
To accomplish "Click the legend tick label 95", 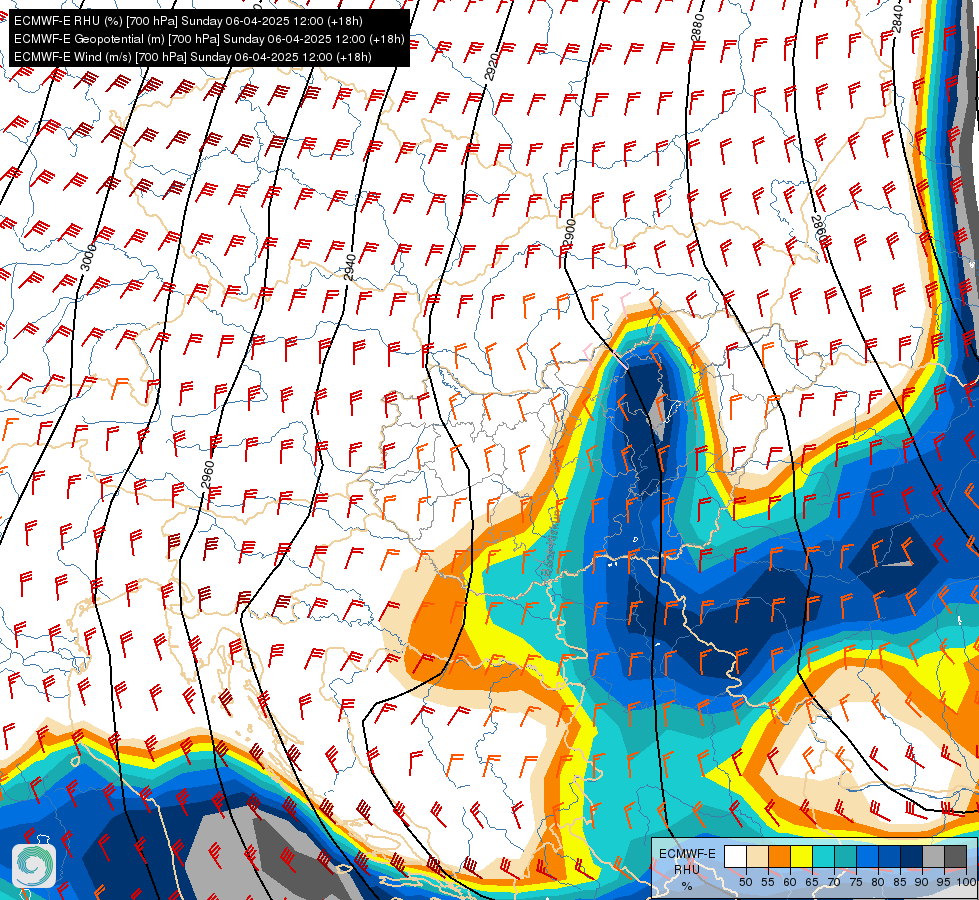I will (943, 882).
